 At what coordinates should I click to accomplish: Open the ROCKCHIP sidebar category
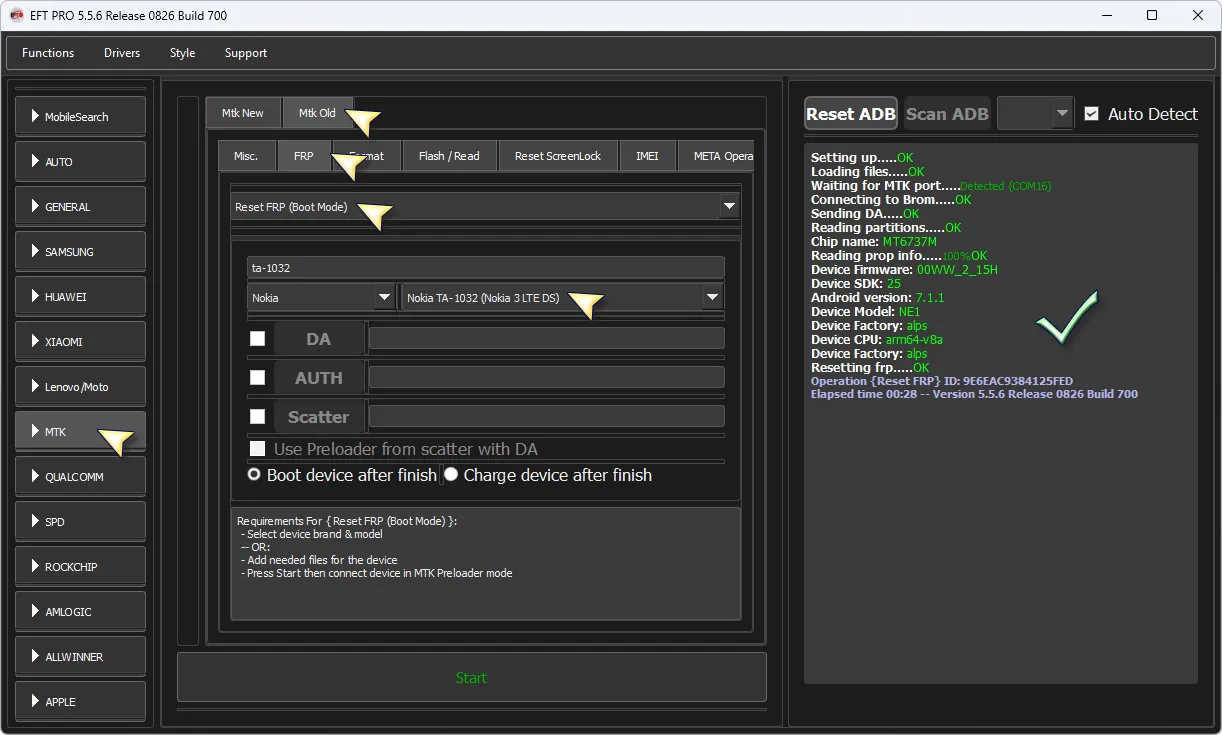pyautogui.click(x=80, y=566)
